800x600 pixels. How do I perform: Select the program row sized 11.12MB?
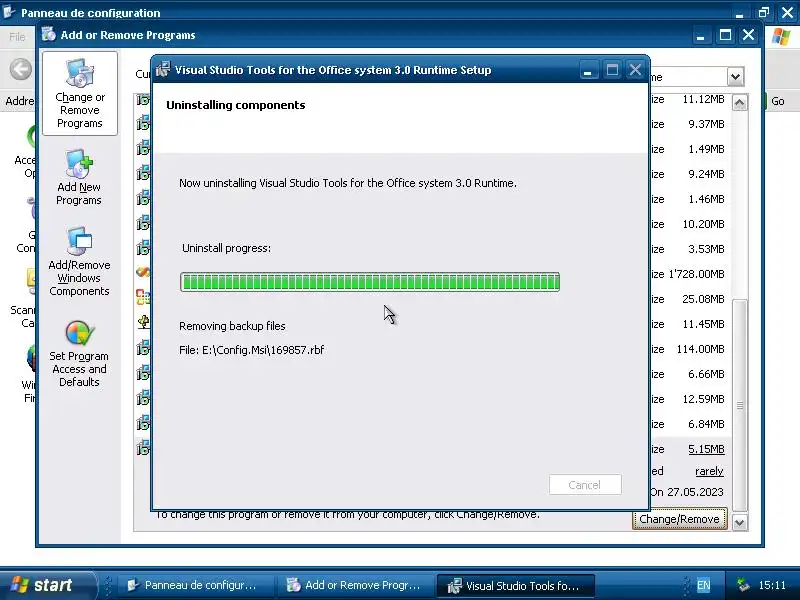pos(434,99)
